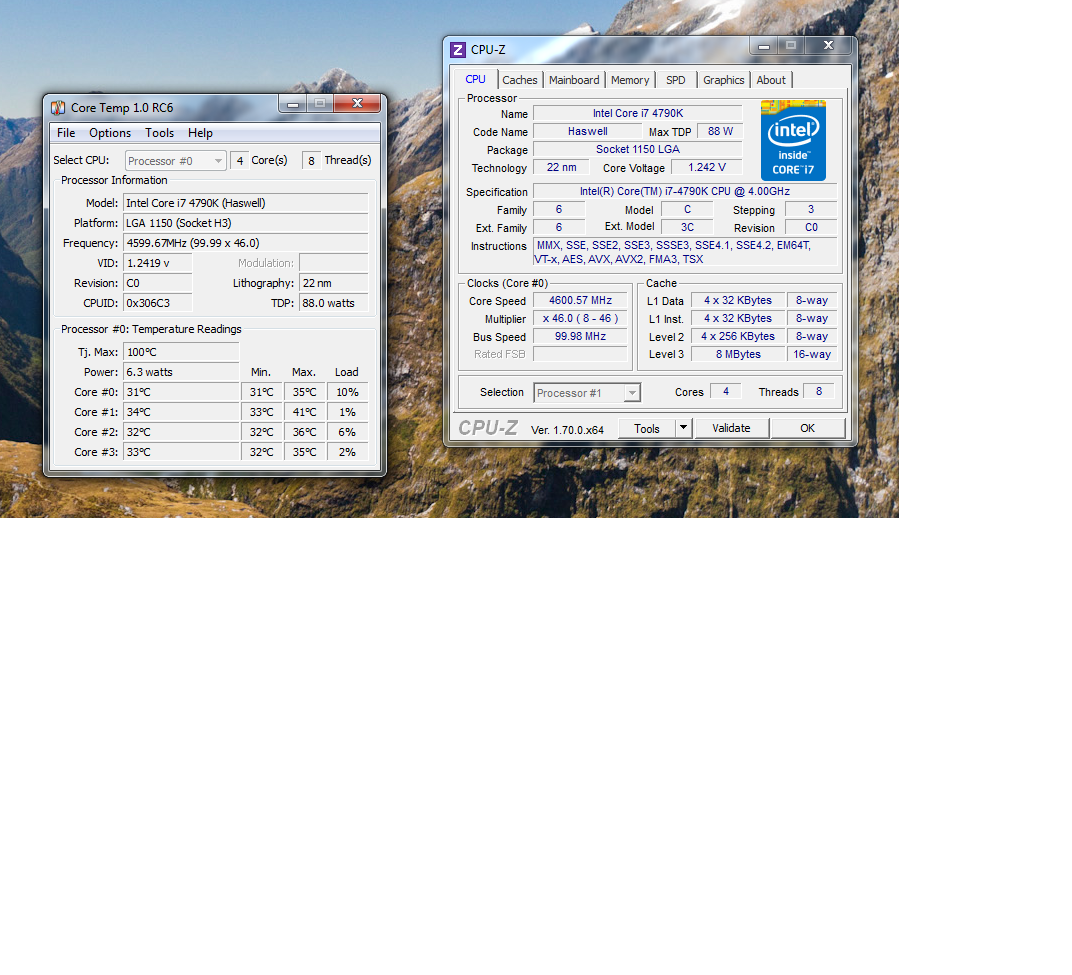The width and height of the screenshot is (1072, 975).
Task: Open the Tools dropdown arrow in CPU-Z
Action: point(683,428)
